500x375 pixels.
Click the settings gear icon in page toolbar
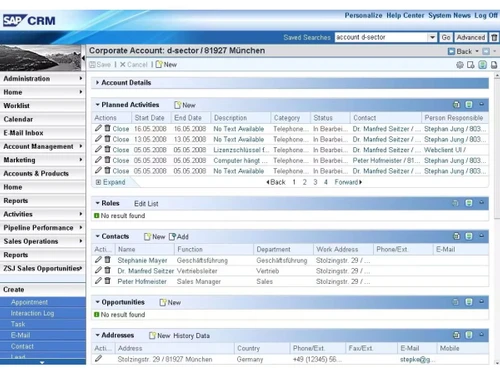pyautogui.click(x=460, y=65)
